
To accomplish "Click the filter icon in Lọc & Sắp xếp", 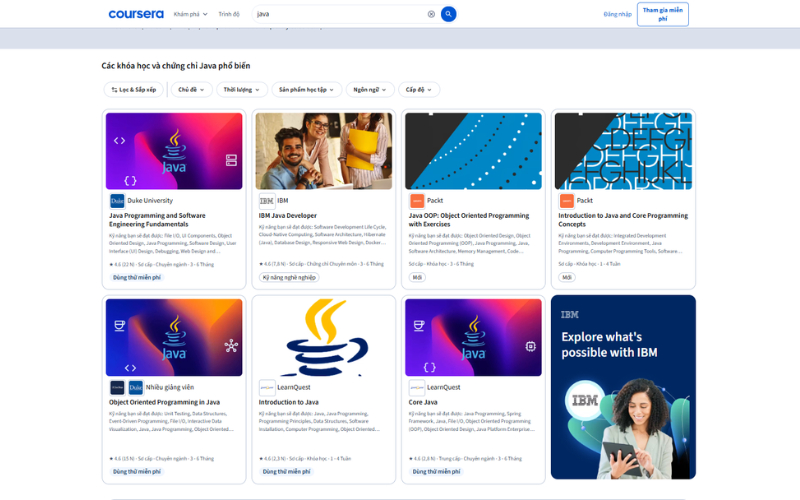I will (x=114, y=90).
